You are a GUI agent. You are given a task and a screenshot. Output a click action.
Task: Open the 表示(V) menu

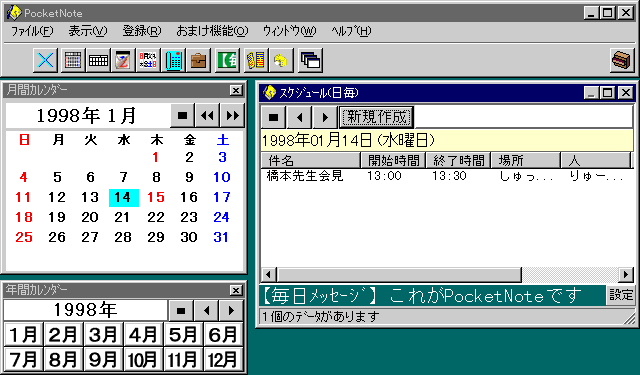tap(87, 31)
